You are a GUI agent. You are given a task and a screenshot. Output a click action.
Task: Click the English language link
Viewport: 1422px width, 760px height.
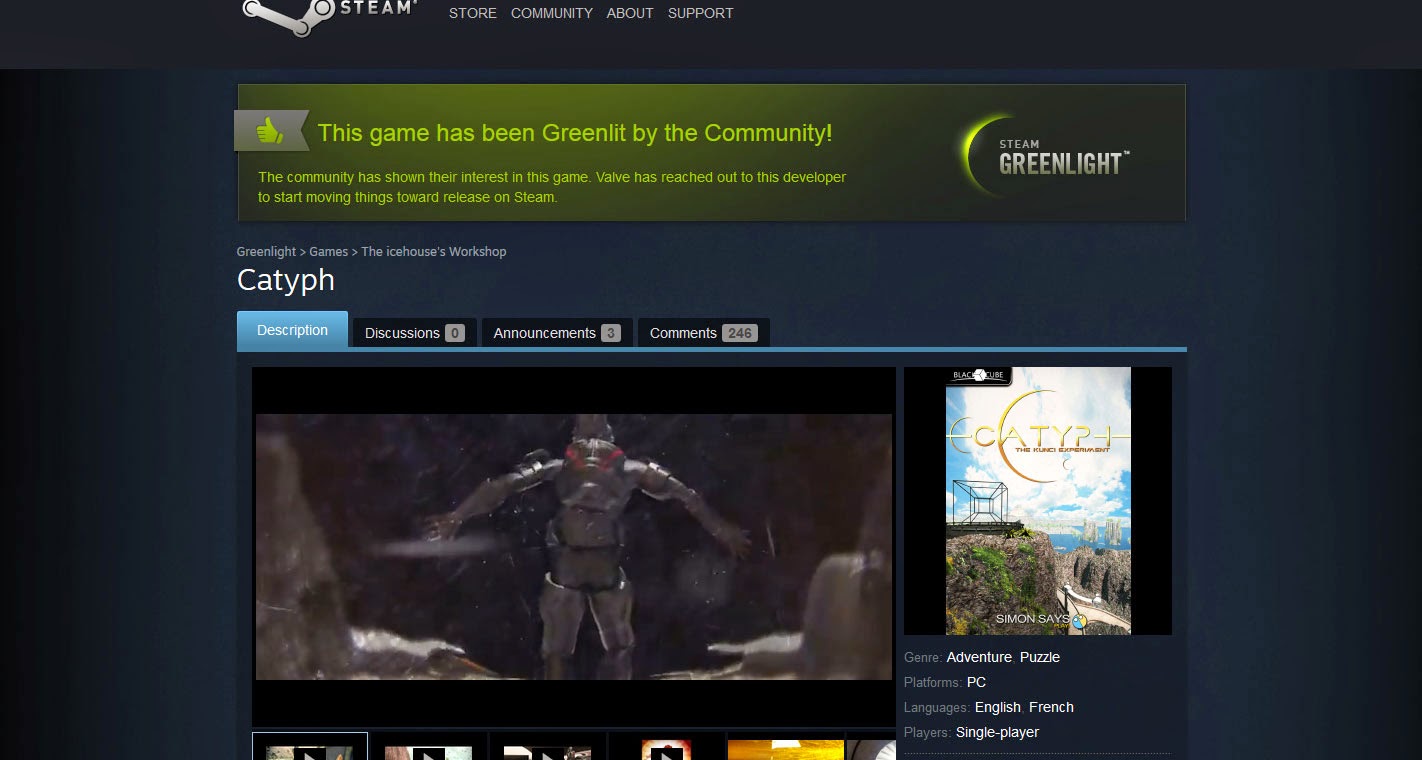[998, 707]
